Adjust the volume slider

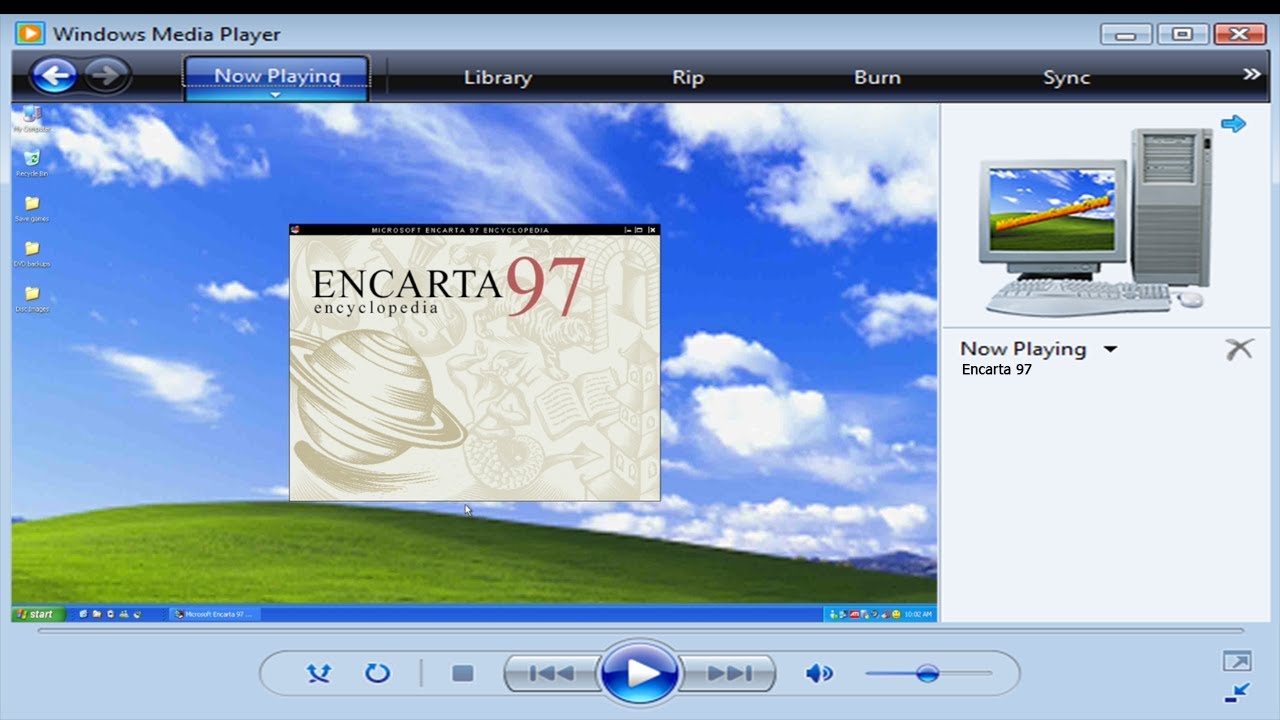pyautogui.click(x=928, y=673)
